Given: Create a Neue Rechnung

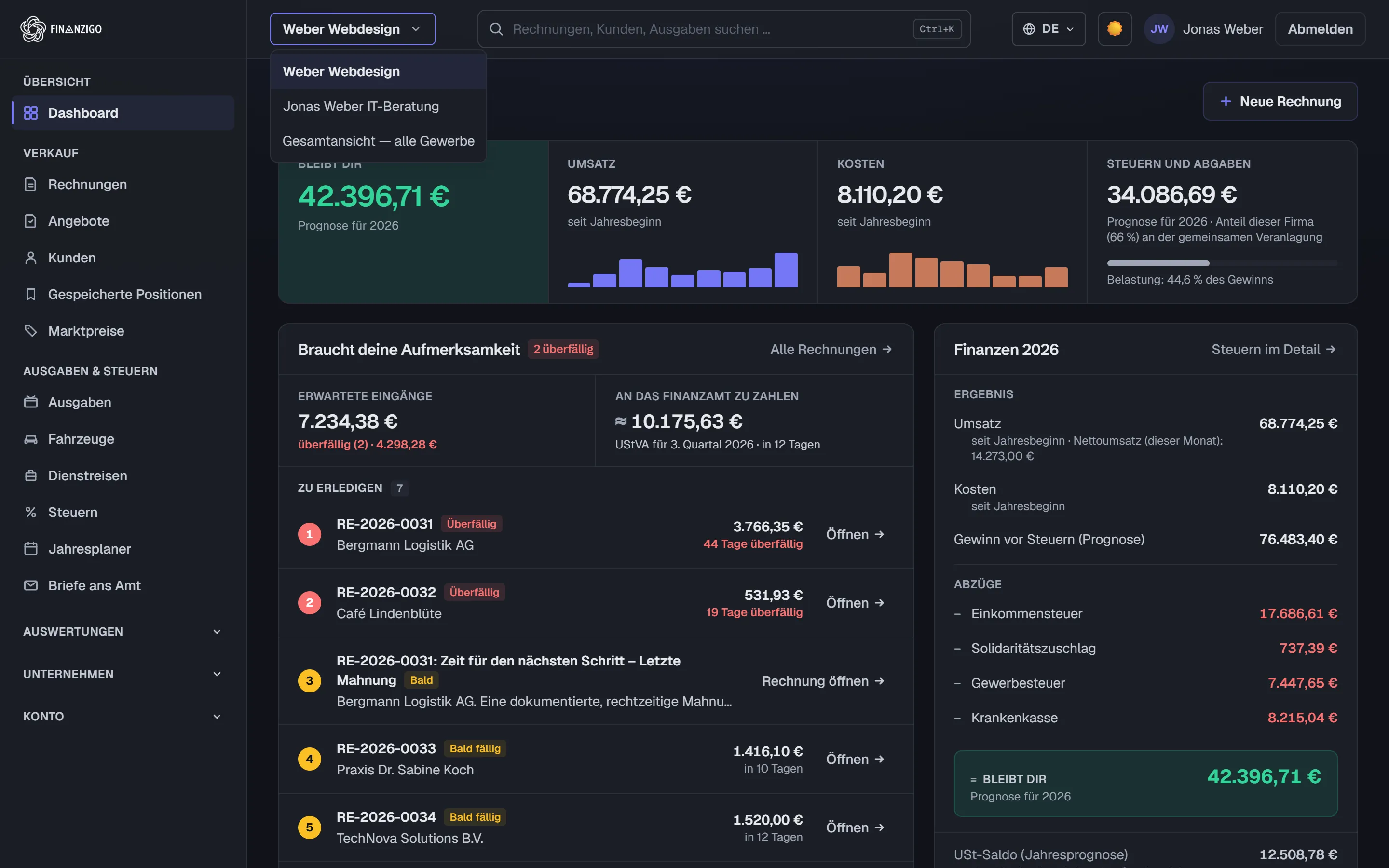Looking at the screenshot, I should [1280, 102].
